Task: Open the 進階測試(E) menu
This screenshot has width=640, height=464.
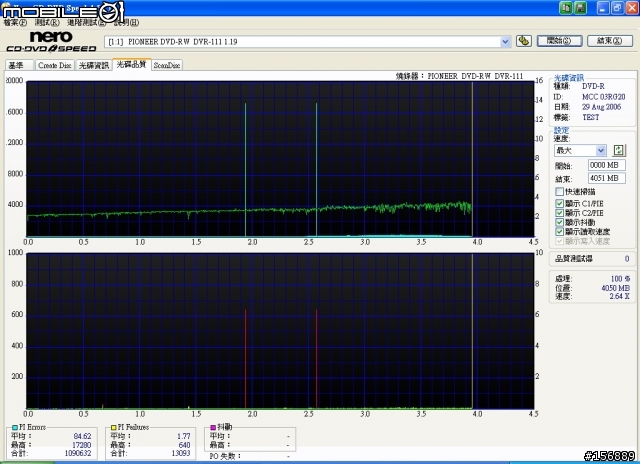Action: 86,22
